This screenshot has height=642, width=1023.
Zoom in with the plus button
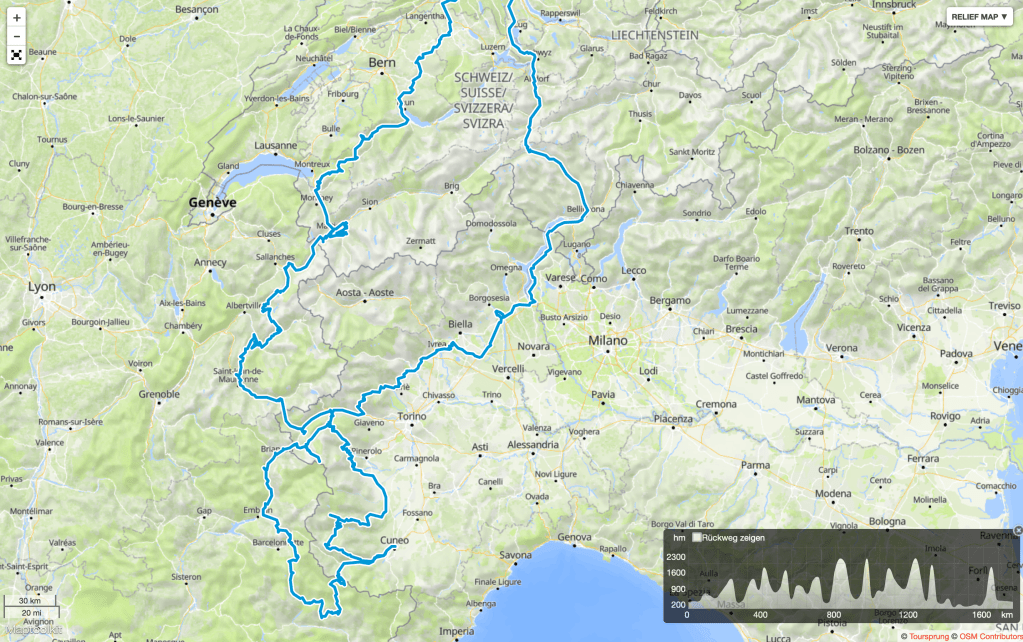click(x=16, y=18)
